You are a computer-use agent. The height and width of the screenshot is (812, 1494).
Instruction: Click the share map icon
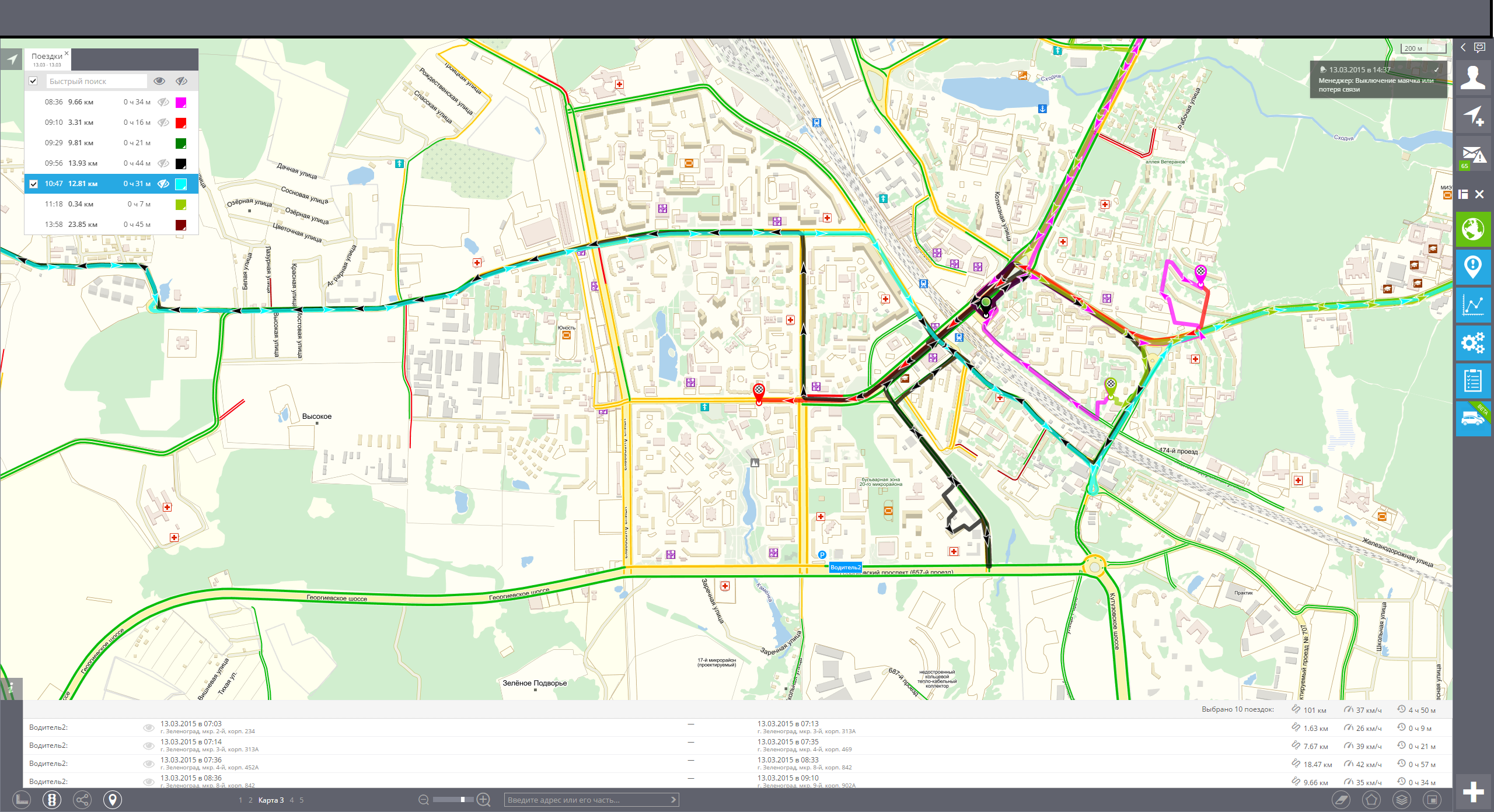pos(82,799)
